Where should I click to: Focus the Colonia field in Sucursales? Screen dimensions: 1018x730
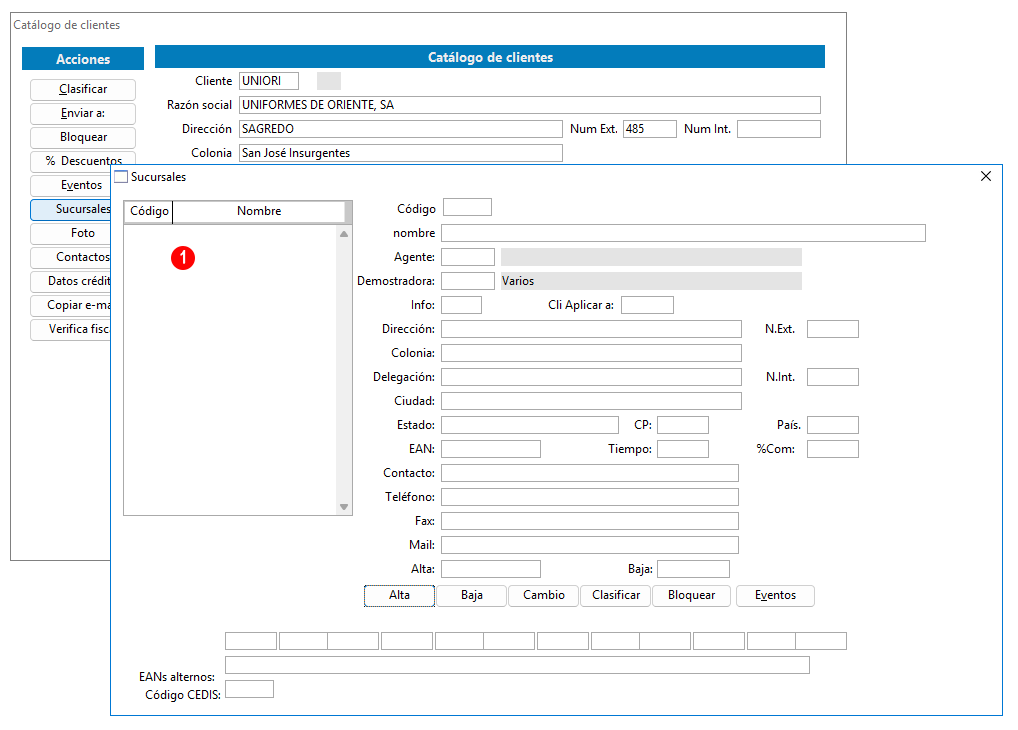point(591,353)
